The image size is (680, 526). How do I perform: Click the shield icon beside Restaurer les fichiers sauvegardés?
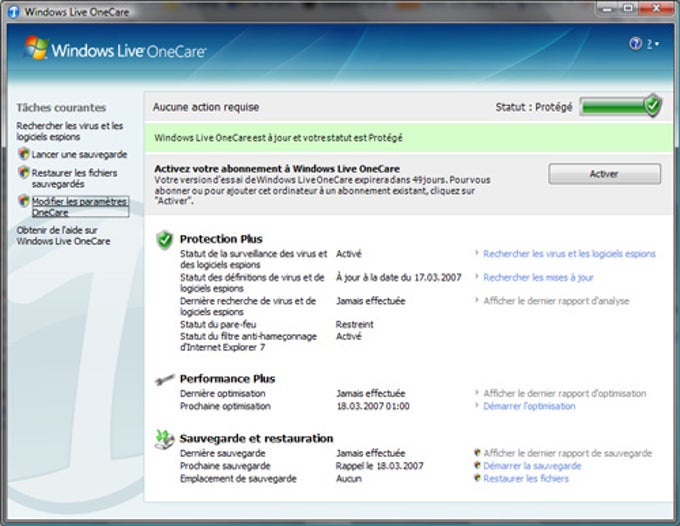24,172
